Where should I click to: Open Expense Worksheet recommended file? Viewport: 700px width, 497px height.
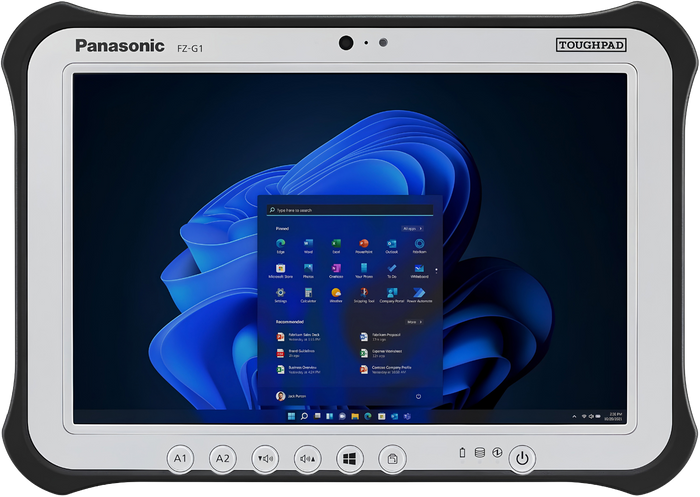tap(382, 353)
